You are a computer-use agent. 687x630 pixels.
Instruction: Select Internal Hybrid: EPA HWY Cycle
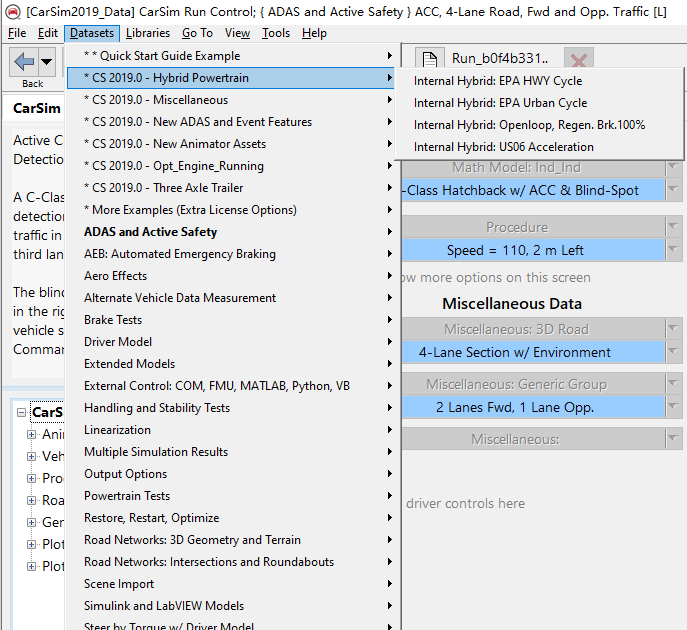point(539,81)
